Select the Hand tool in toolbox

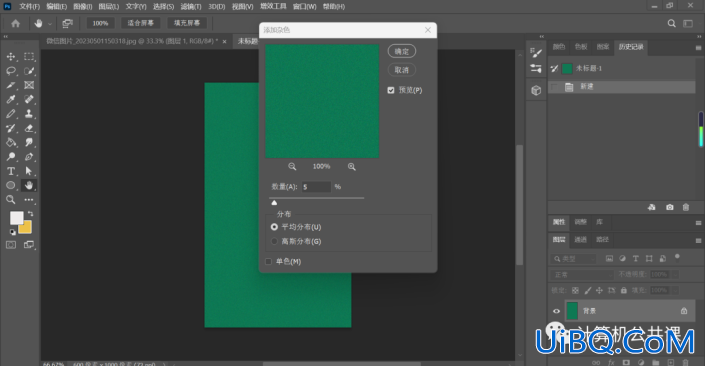(29, 185)
